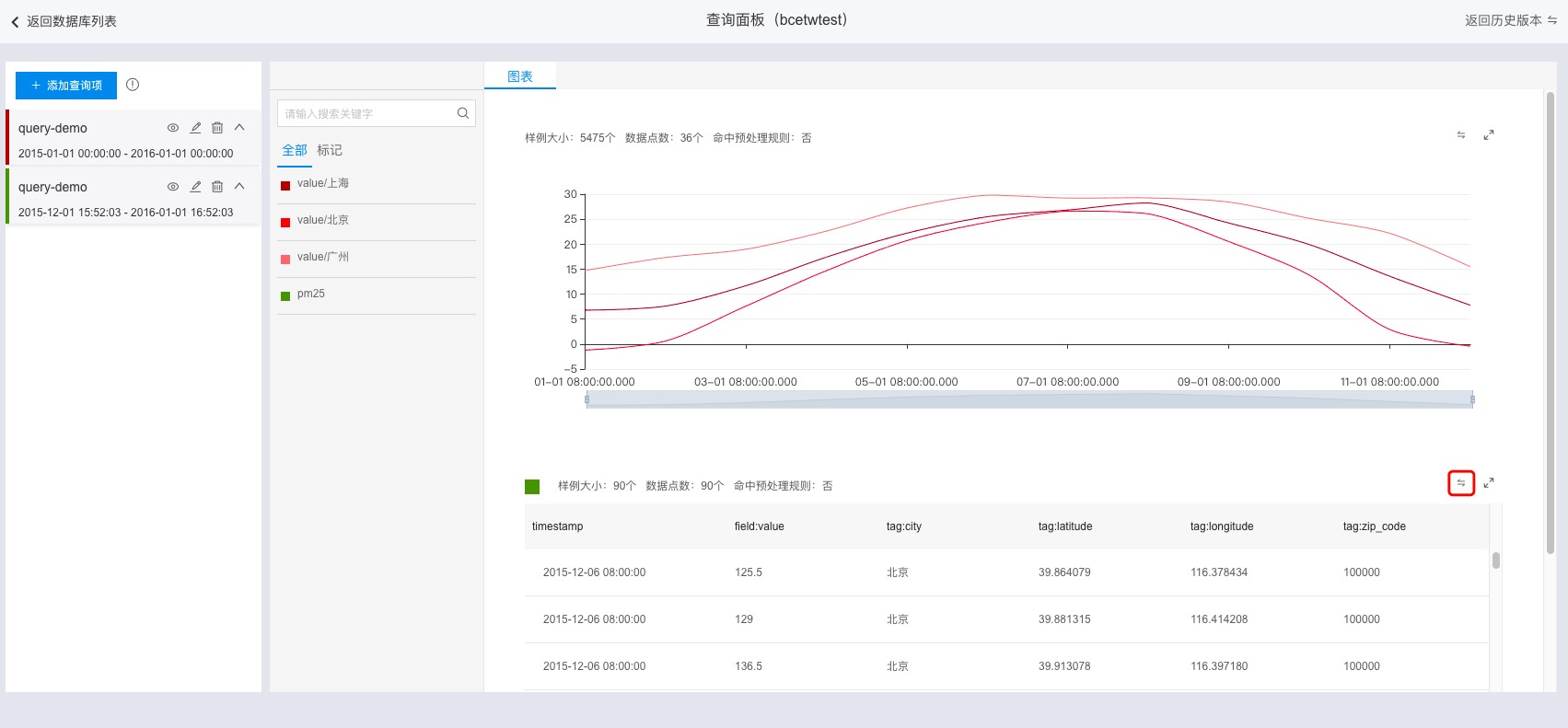1568x728 pixels.
Task: Click the search magnifier icon
Action: [463, 113]
